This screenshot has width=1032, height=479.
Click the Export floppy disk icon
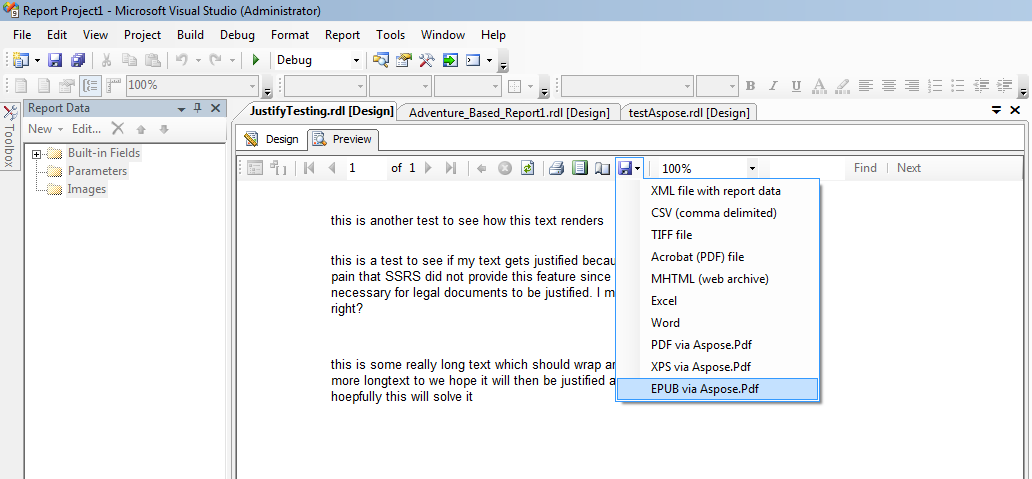[625, 168]
